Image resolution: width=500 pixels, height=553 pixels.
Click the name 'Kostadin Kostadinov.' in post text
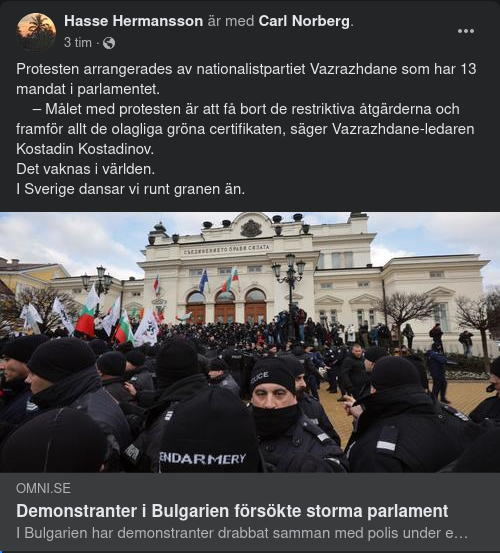85,149
